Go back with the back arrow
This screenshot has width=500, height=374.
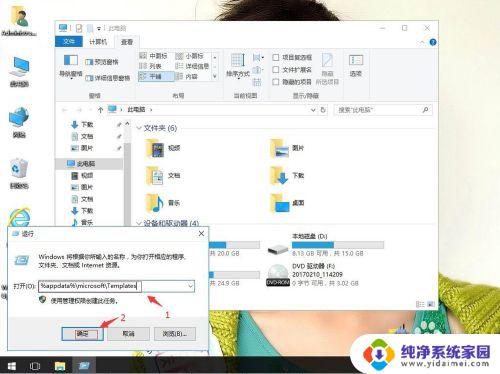click(65, 110)
